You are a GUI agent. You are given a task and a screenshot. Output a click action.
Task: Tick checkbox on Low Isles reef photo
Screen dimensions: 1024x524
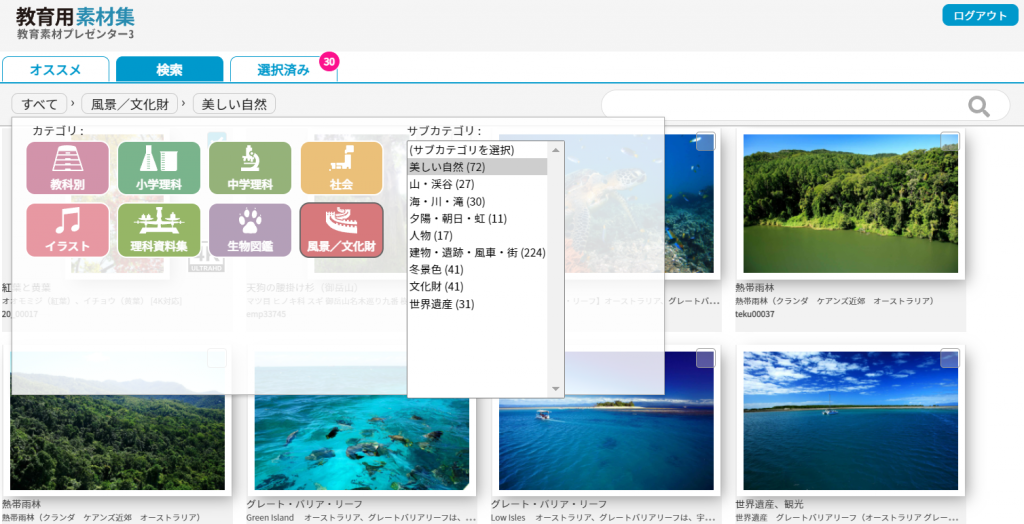pyautogui.click(x=705, y=358)
